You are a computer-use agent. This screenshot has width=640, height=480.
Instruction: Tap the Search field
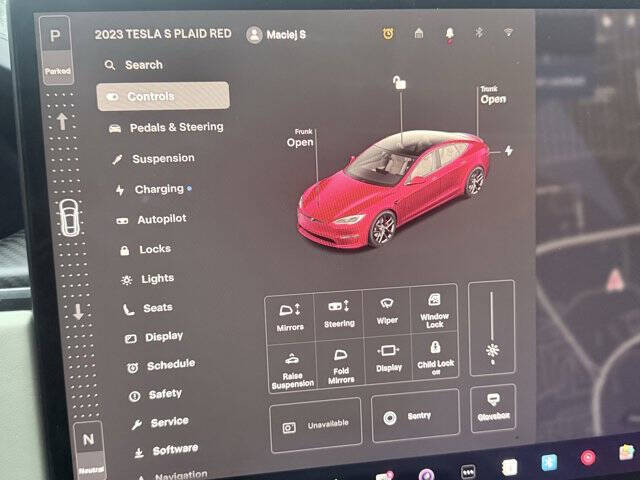point(134,65)
